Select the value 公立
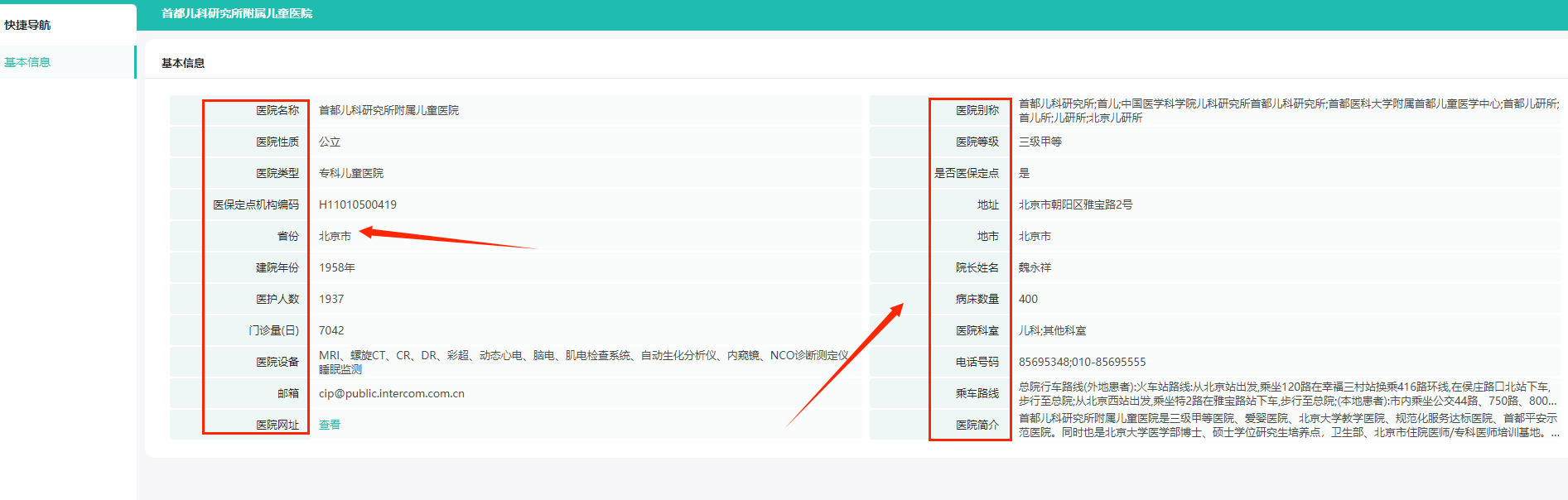Image resolution: width=1568 pixels, height=500 pixels. pos(330,142)
